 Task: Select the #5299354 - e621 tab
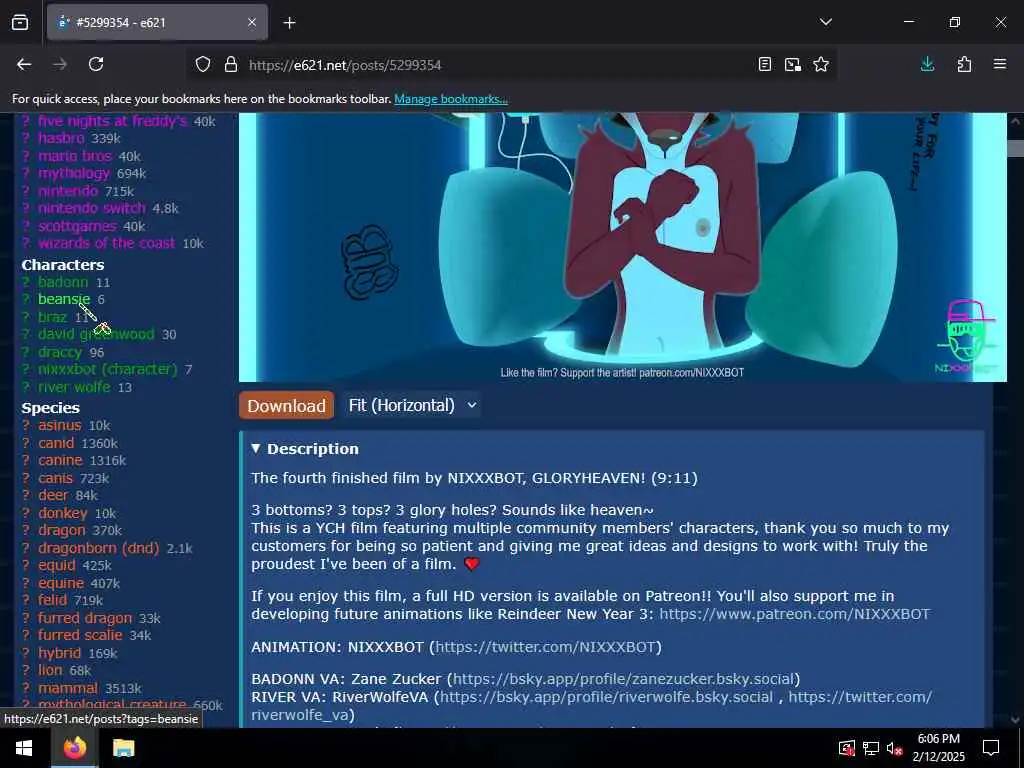[x=157, y=22]
